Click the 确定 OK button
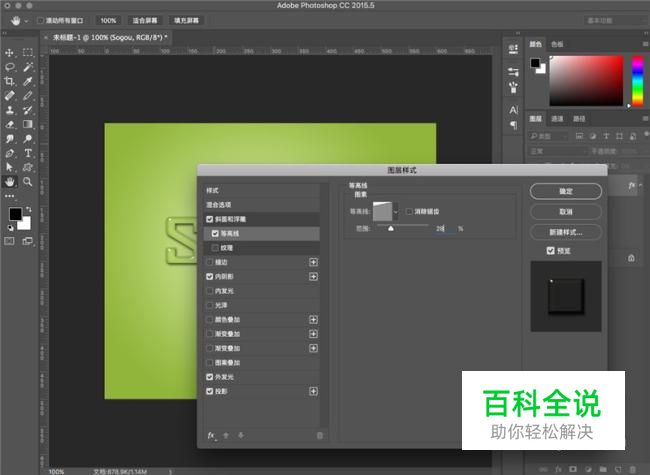The width and height of the screenshot is (650, 475). pyautogui.click(x=566, y=191)
